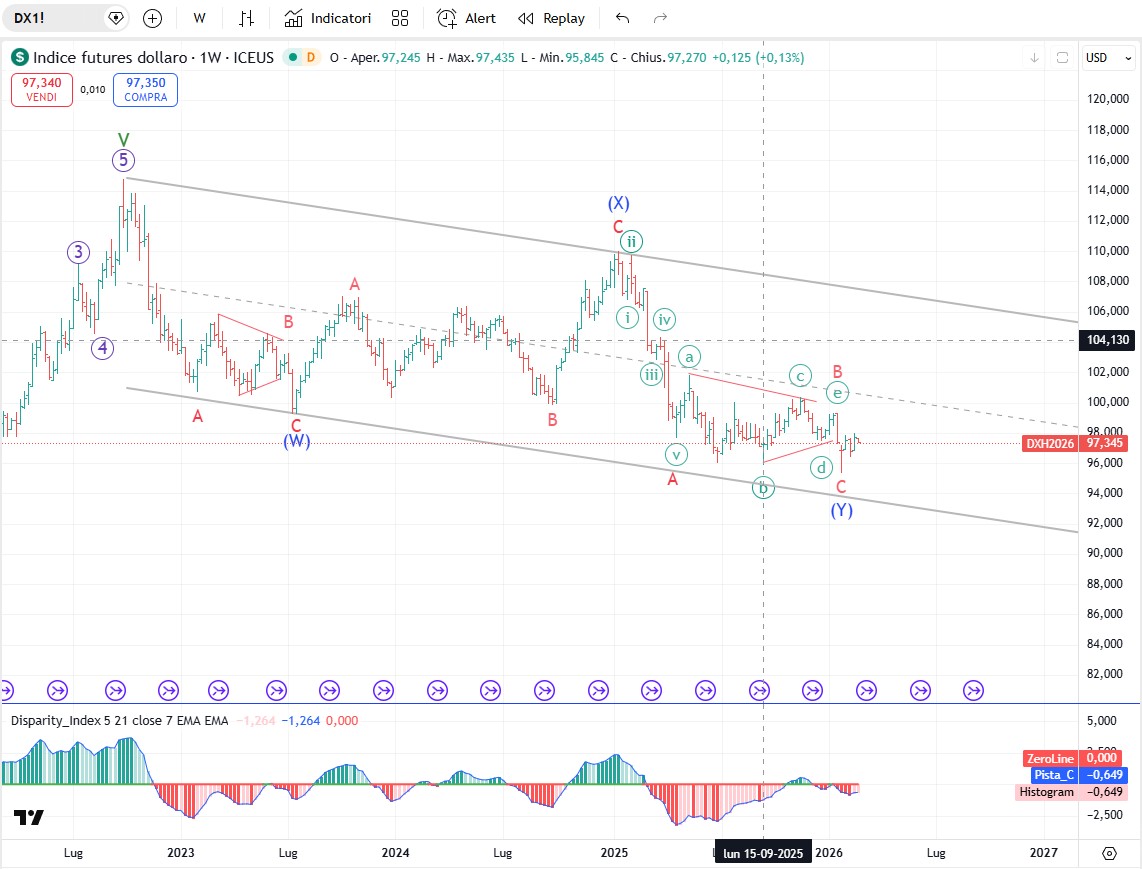Select the circled 5 wave label

pyautogui.click(x=123, y=160)
